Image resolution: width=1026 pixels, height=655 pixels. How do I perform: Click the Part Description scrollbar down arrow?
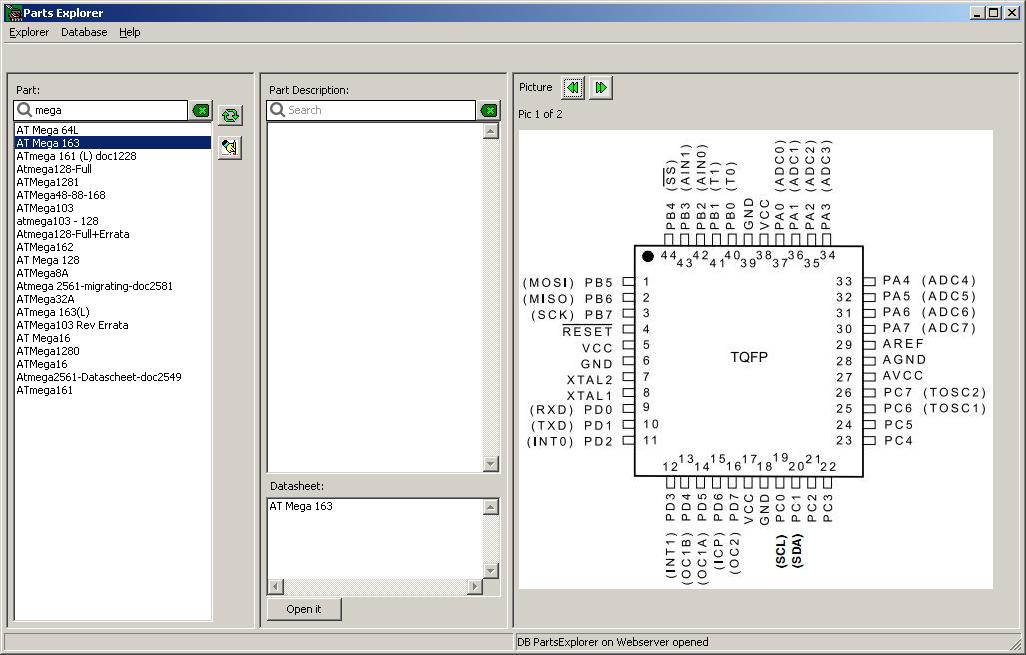(491, 463)
